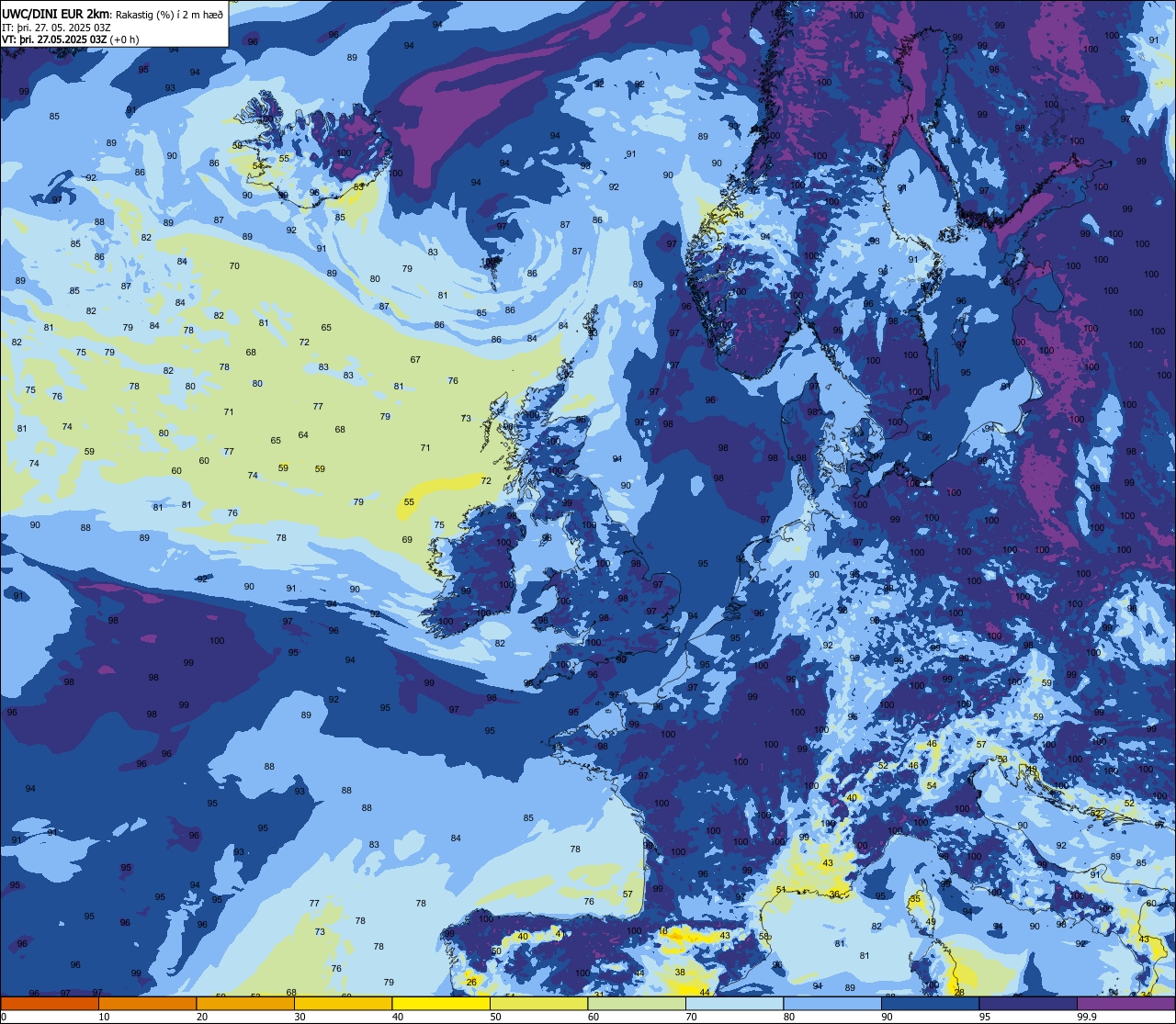Click the legend label "80"
Screen dimensions: 1176x1024
[789, 1017]
